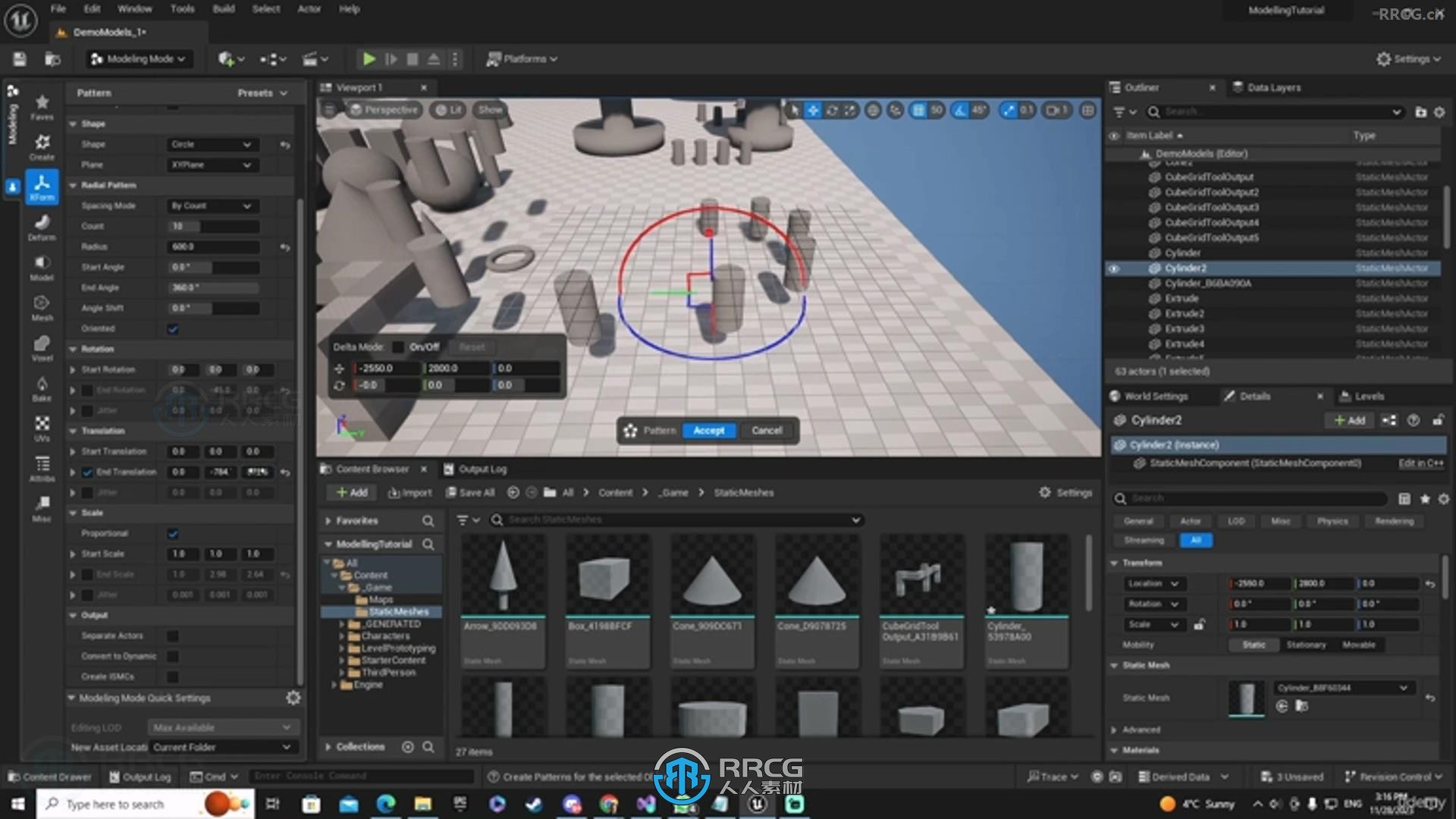Click Add button in Content Browser

[352, 493]
